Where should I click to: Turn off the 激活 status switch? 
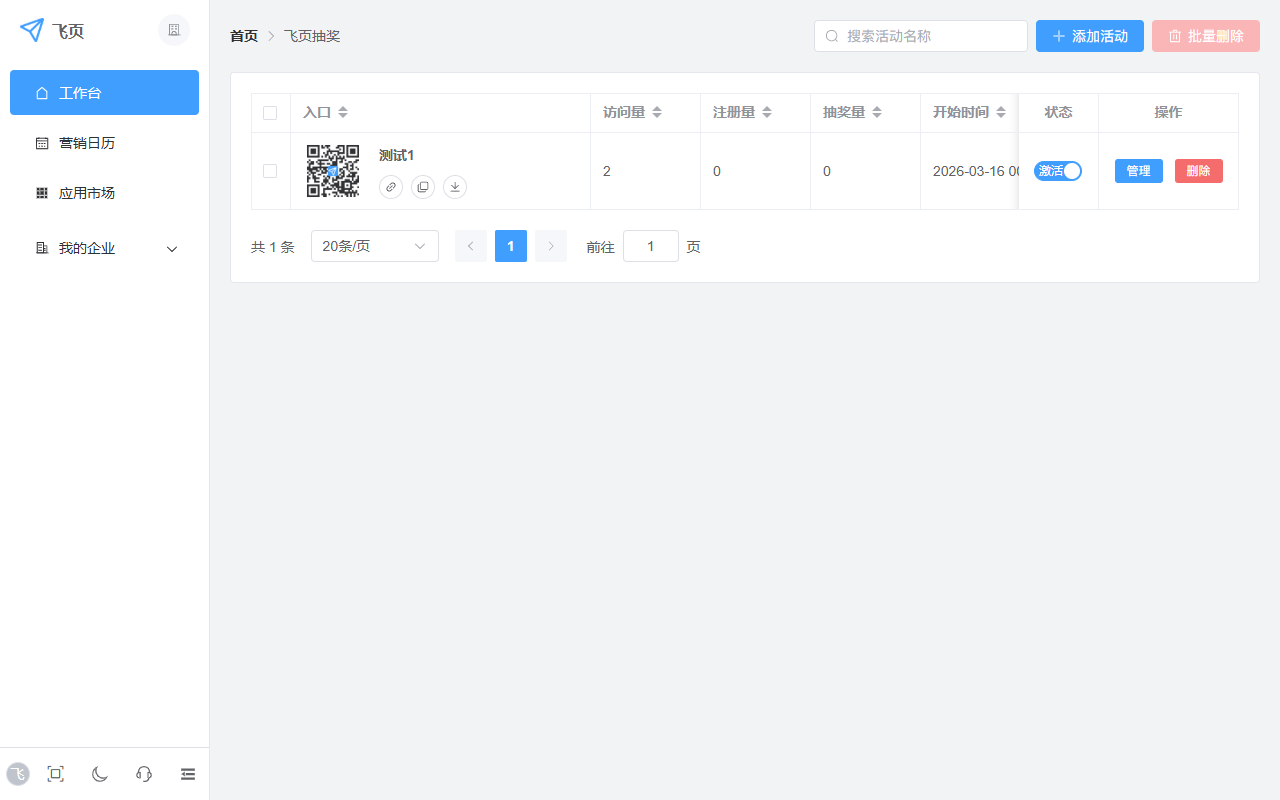click(1058, 171)
